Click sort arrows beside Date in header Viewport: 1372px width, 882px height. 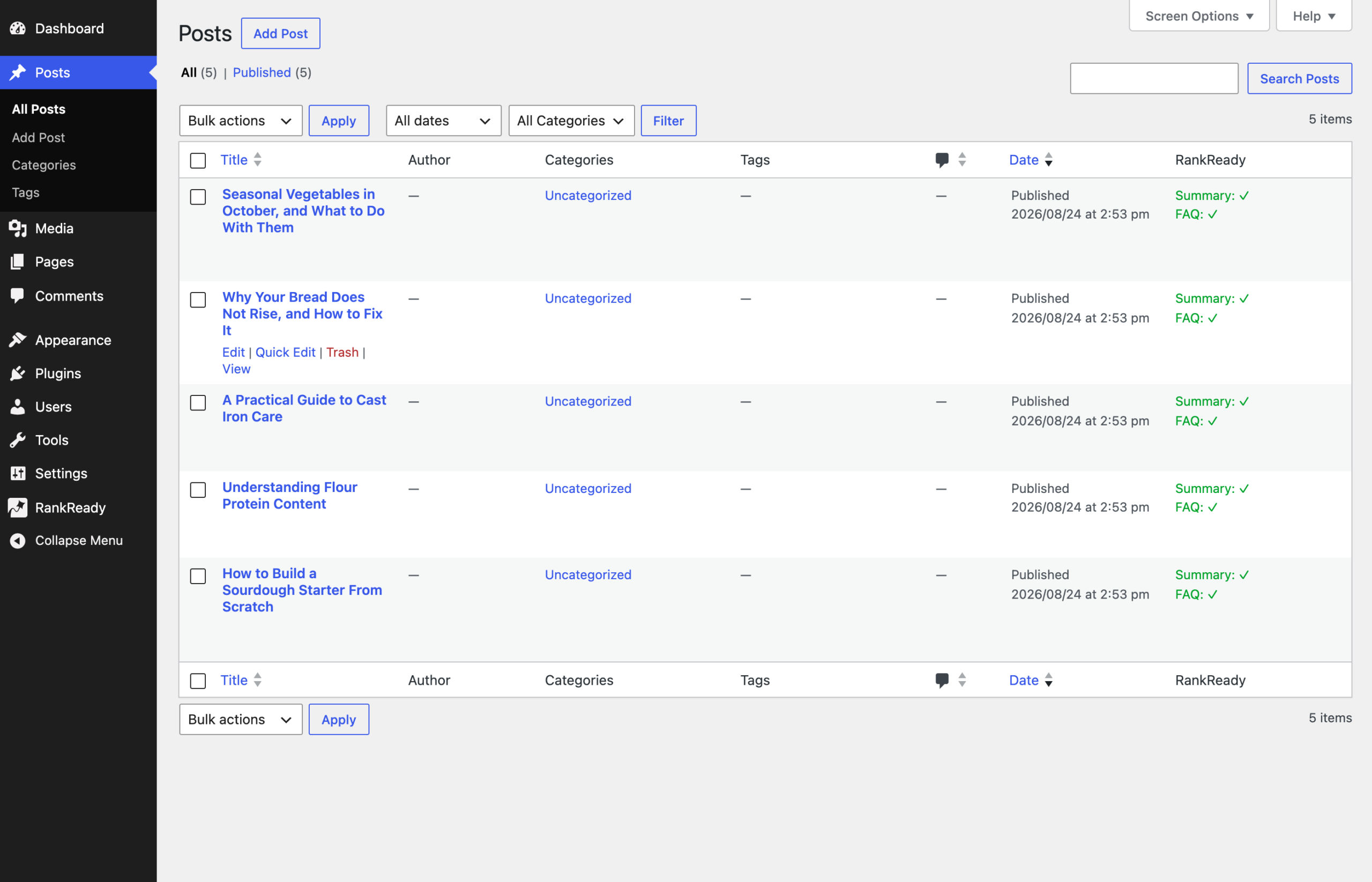(1048, 159)
